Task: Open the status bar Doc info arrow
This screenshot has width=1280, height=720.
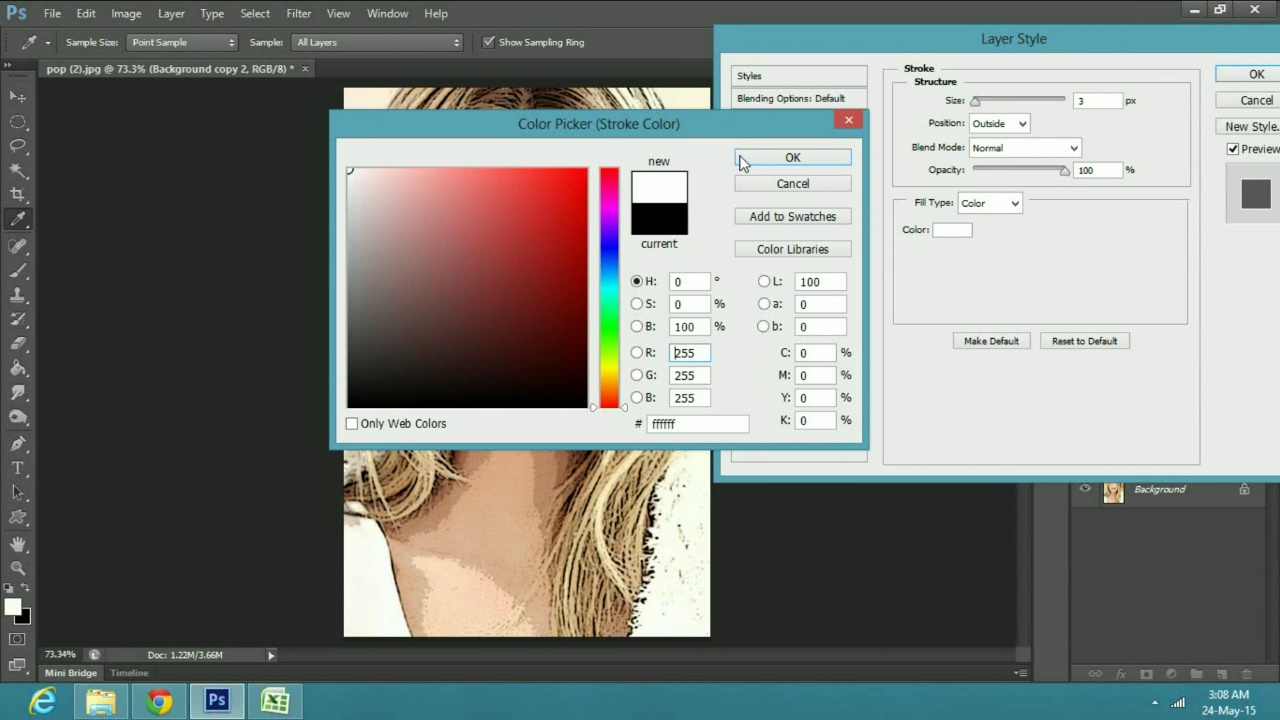Action: pyautogui.click(x=271, y=655)
